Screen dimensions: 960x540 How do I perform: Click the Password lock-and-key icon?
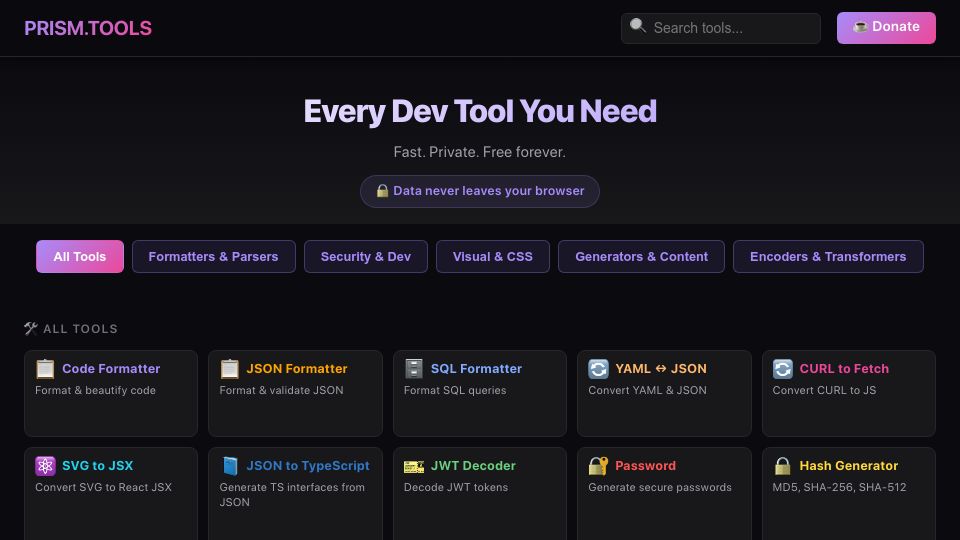click(598, 466)
